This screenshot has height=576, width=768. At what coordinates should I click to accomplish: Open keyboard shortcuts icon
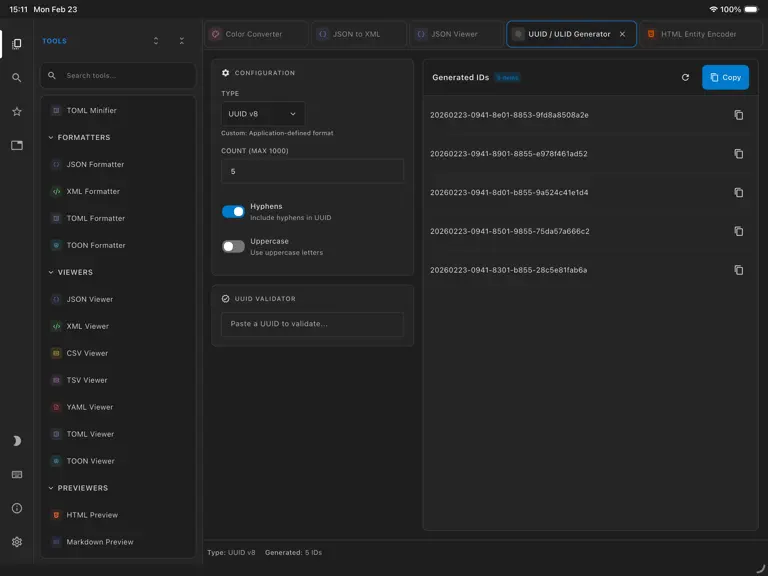point(17,475)
